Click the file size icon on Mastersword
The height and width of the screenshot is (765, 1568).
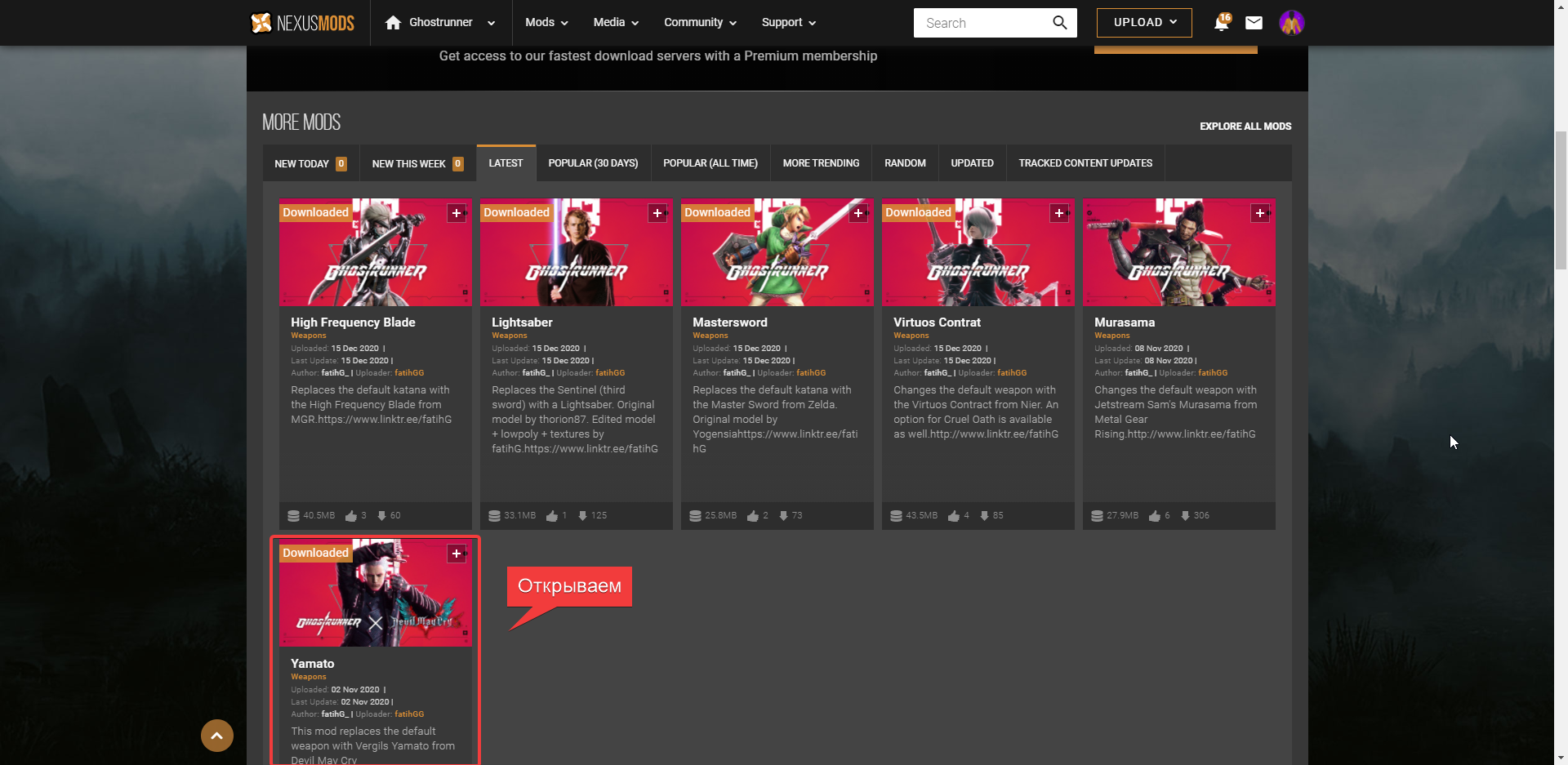[695, 516]
